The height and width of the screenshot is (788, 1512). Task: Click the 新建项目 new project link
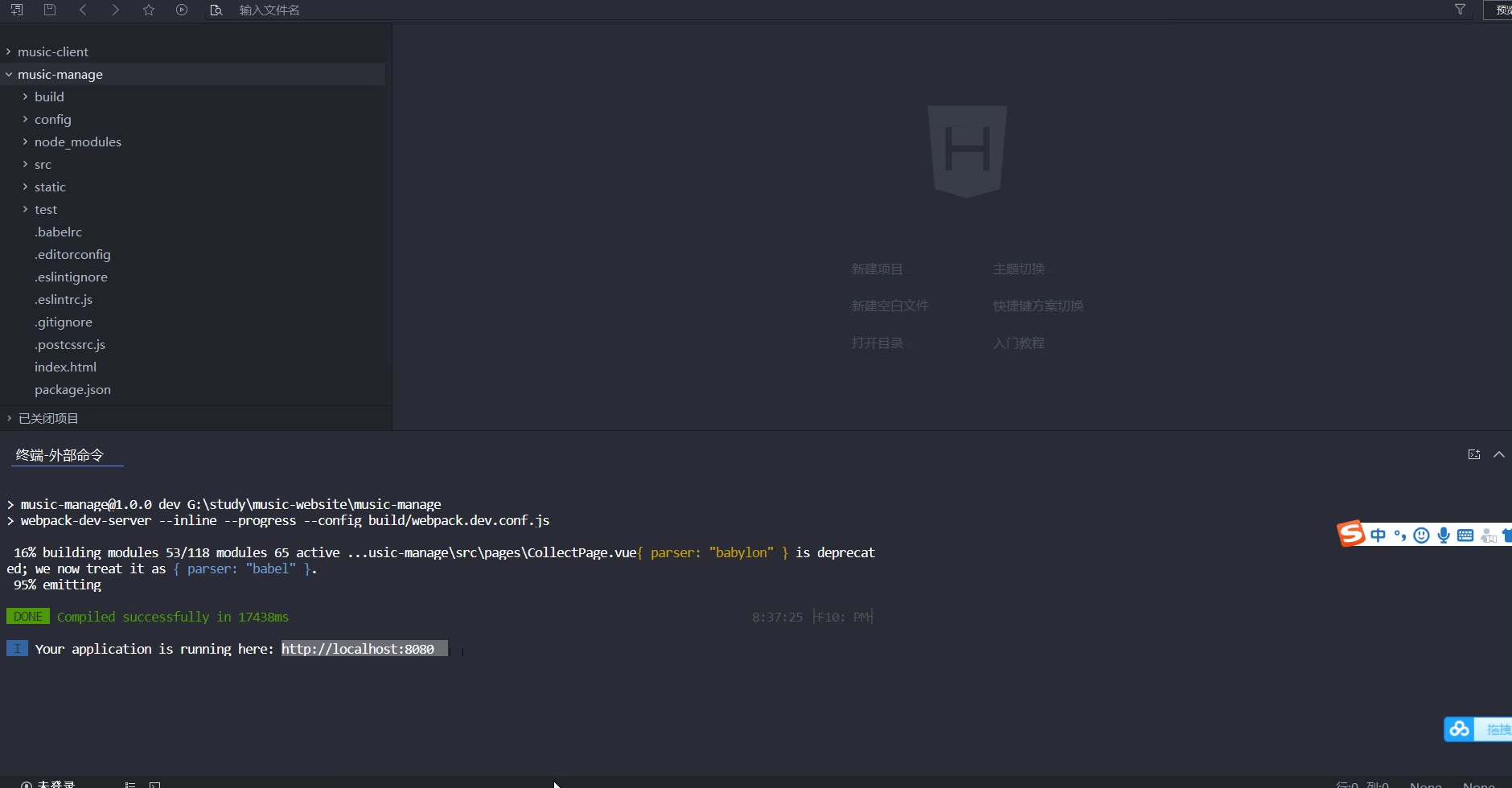pos(877,269)
